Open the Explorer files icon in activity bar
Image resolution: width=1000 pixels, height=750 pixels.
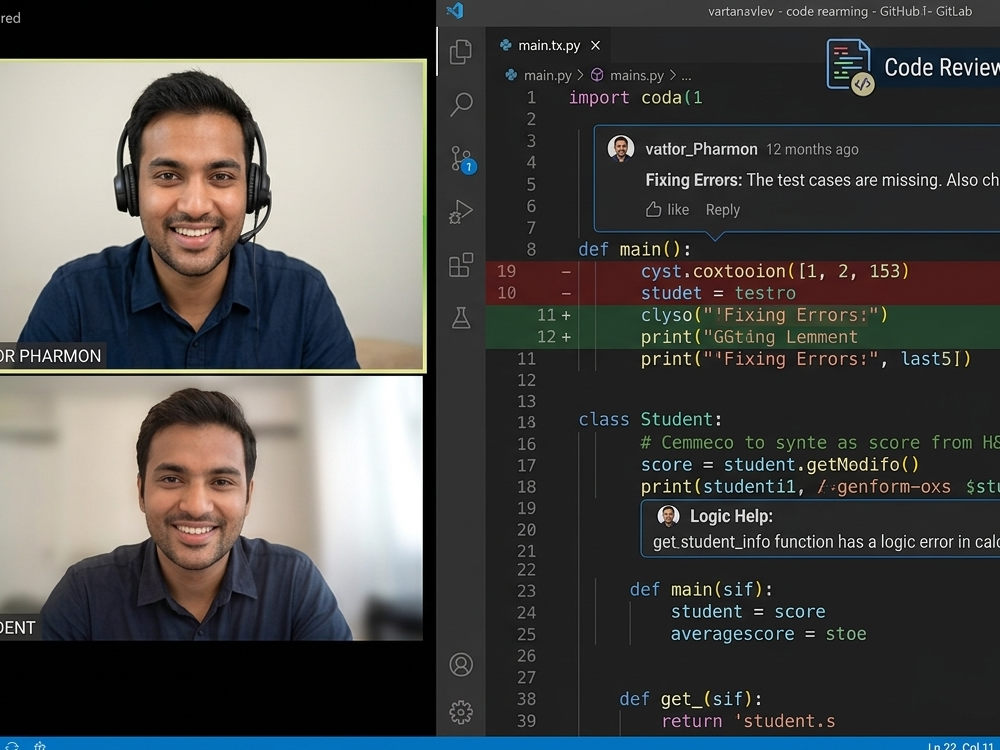(x=460, y=52)
